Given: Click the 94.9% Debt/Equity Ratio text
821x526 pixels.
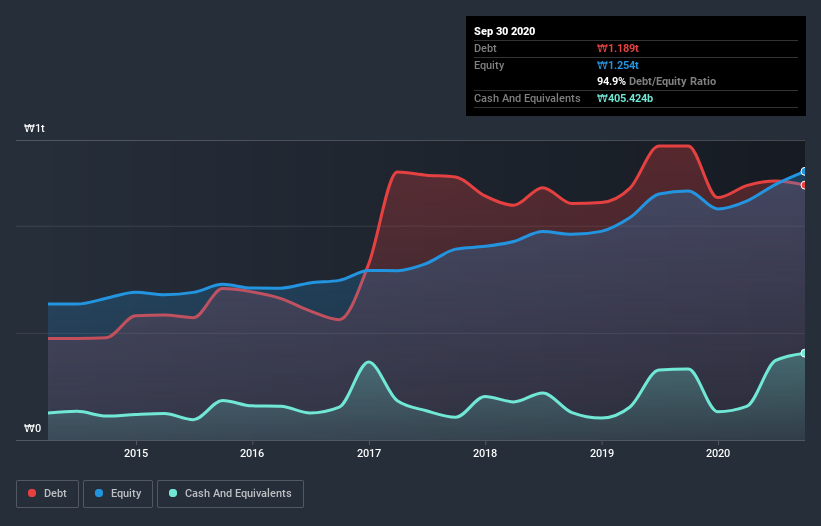Looking at the screenshot, I should coord(657,81).
